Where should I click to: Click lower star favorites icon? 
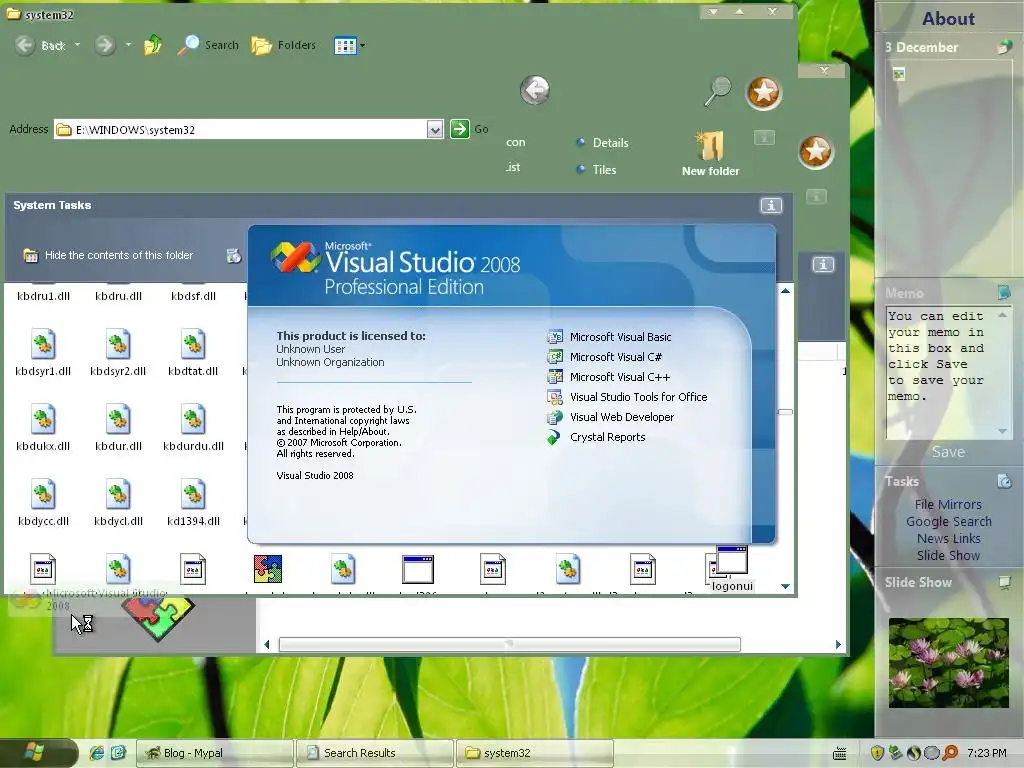(816, 152)
